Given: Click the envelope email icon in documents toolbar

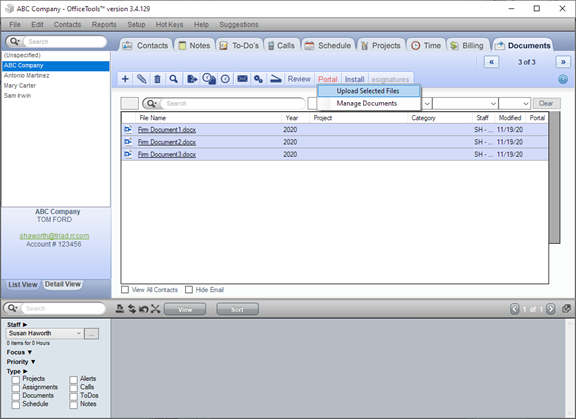Looking at the screenshot, I should click(242, 79).
